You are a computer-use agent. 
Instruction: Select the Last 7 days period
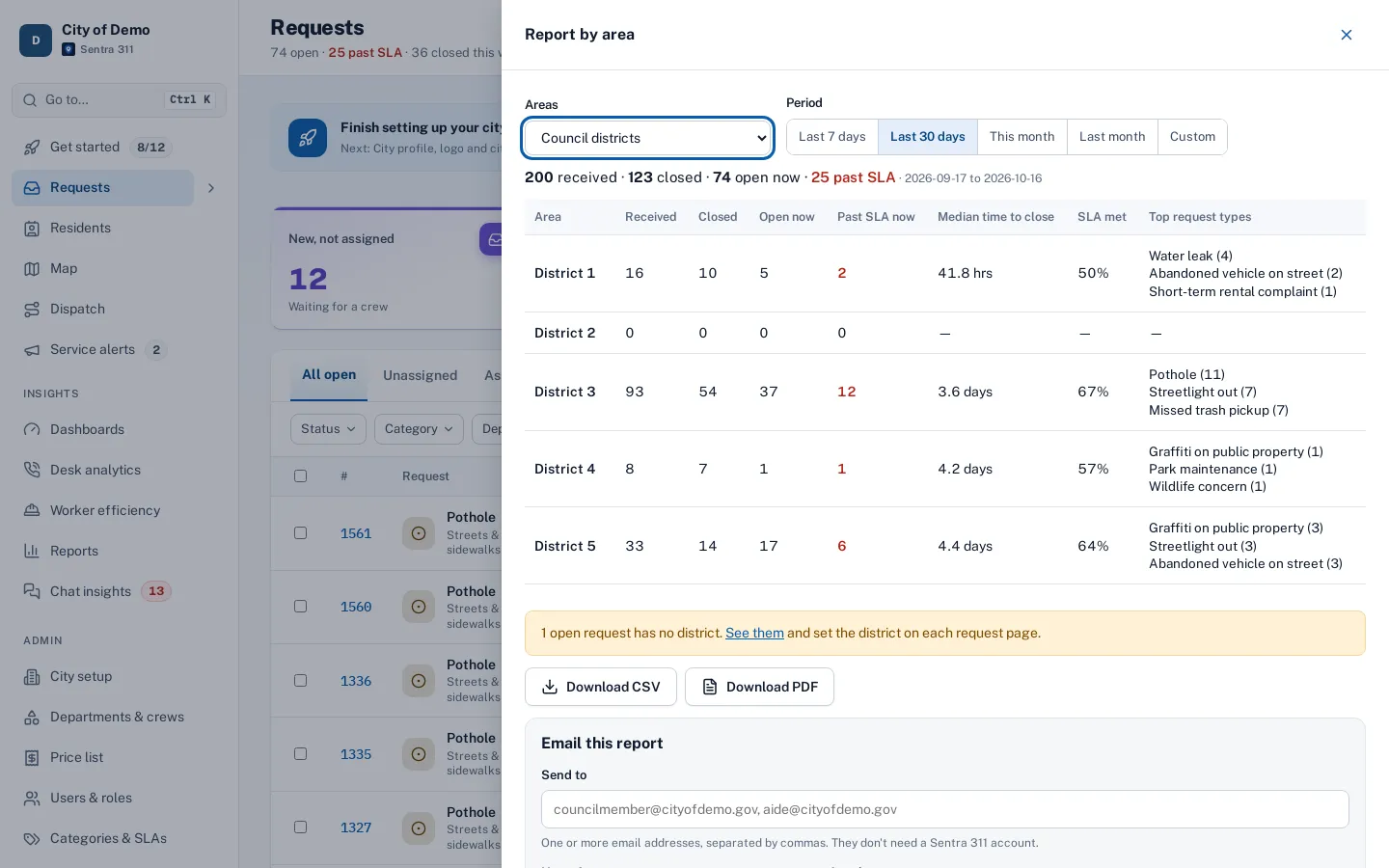coord(832,137)
